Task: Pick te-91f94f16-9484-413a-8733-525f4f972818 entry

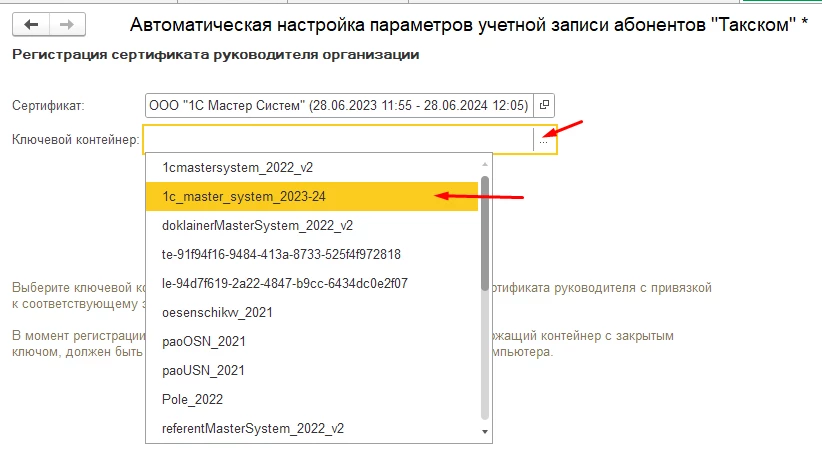Action: 312,254
